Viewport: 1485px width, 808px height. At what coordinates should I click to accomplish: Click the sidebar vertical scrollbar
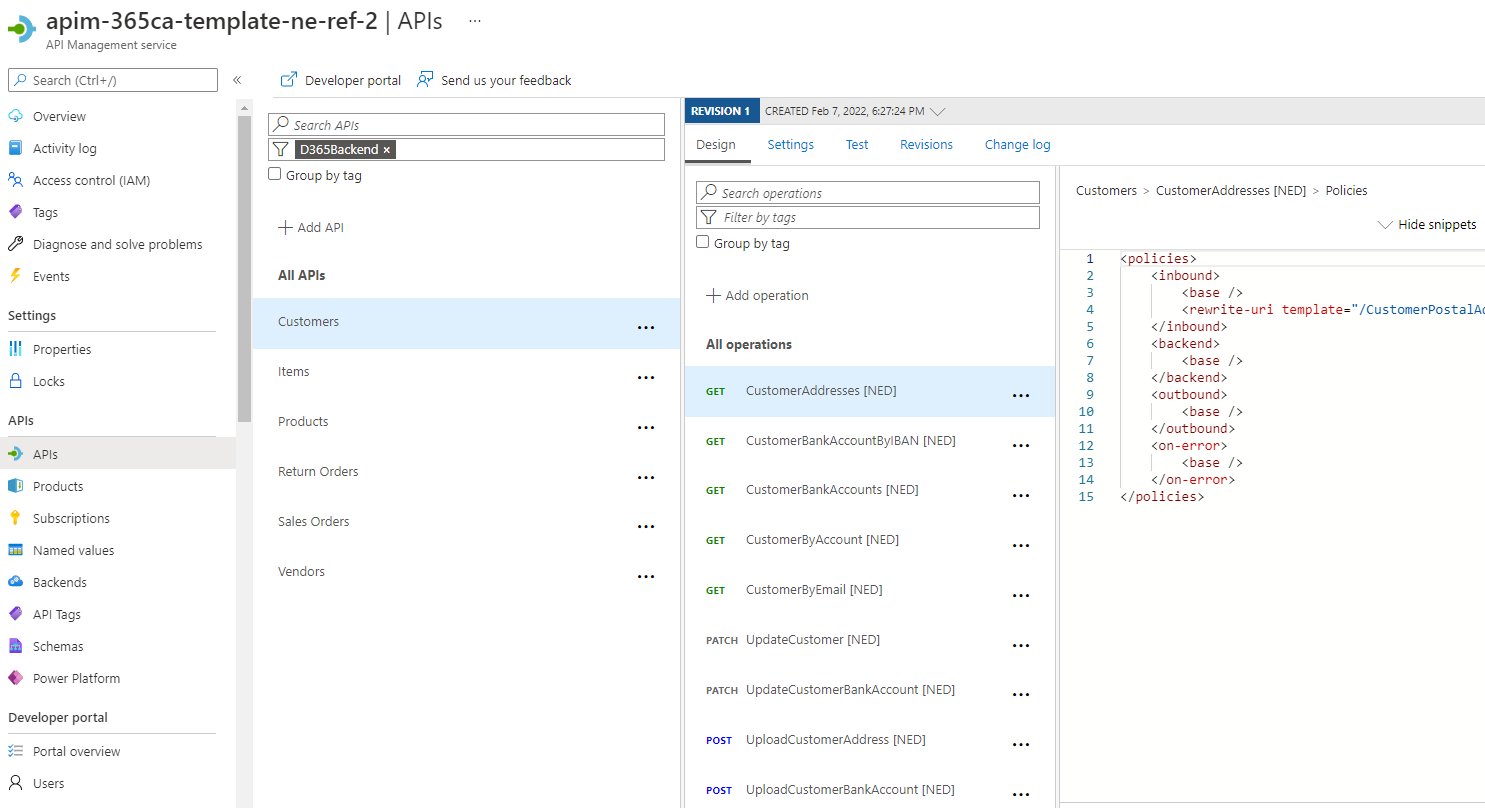(x=244, y=270)
